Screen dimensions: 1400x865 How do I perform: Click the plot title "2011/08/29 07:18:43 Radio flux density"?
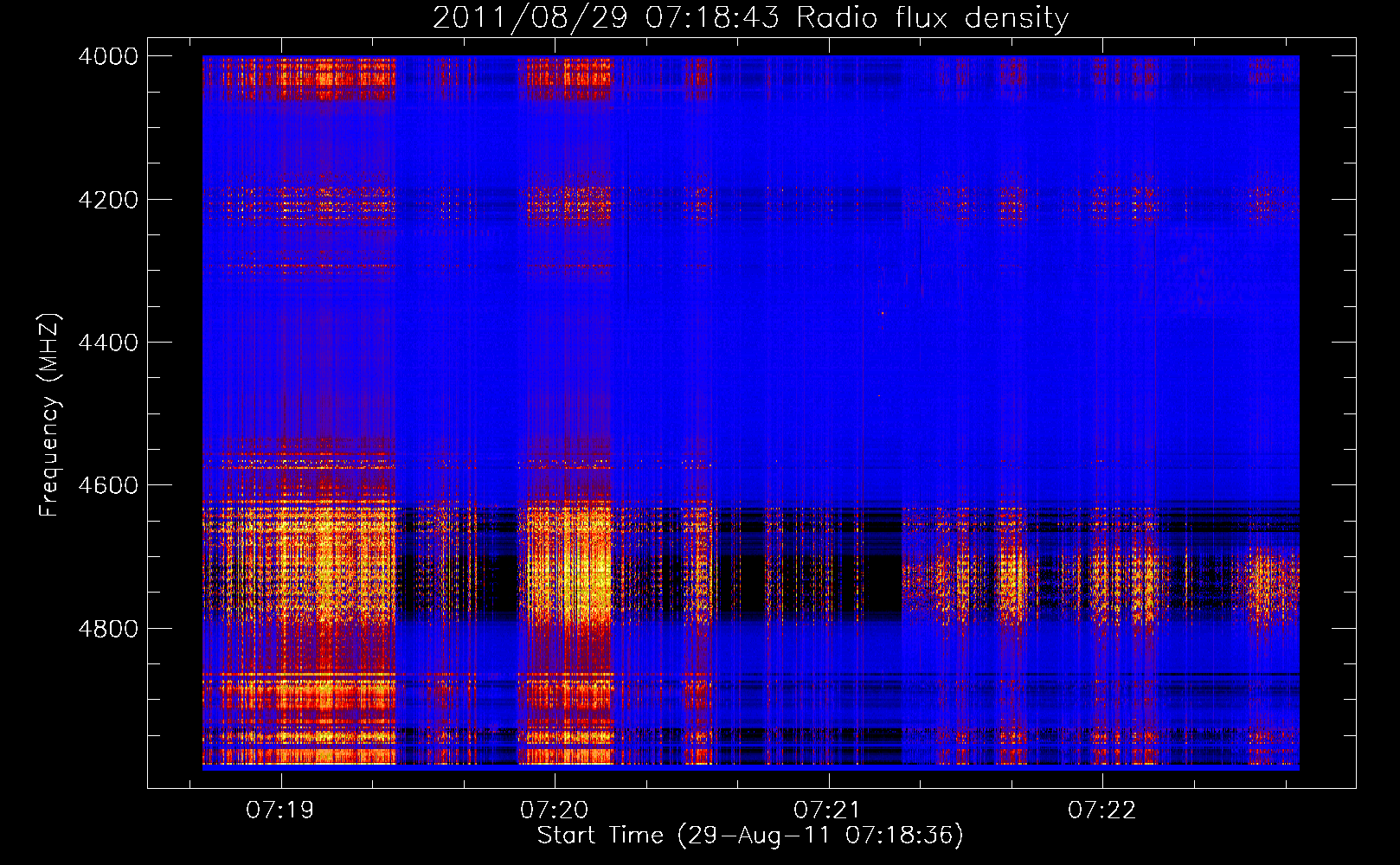(x=750, y=17)
